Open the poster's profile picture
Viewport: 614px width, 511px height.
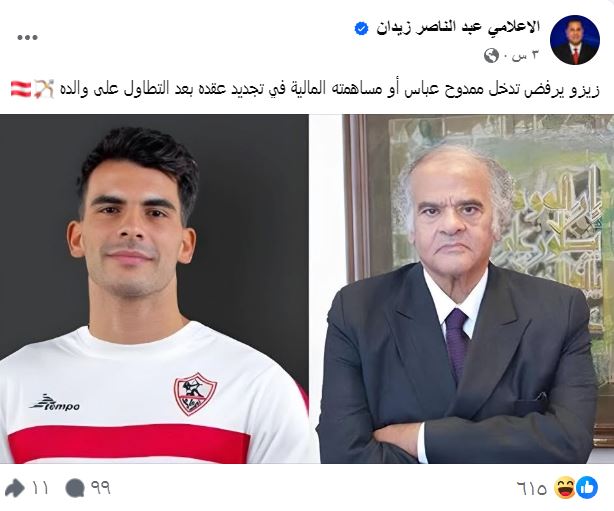tap(574, 40)
